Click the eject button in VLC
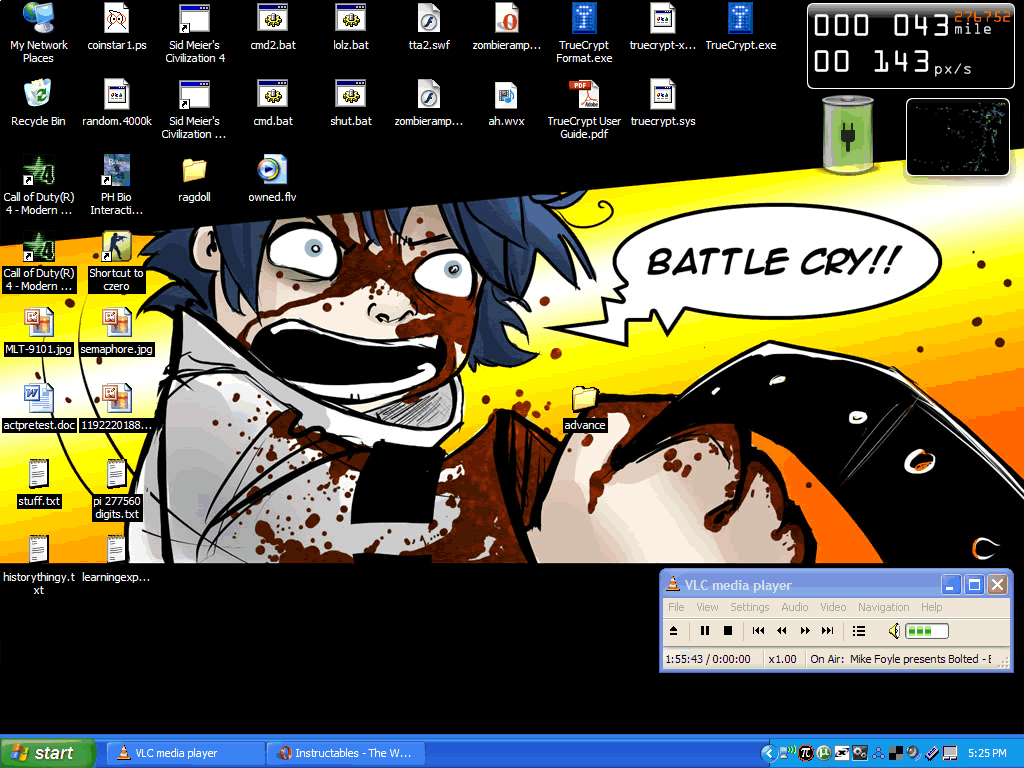This screenshot has width=1024, height=768. 674,631
